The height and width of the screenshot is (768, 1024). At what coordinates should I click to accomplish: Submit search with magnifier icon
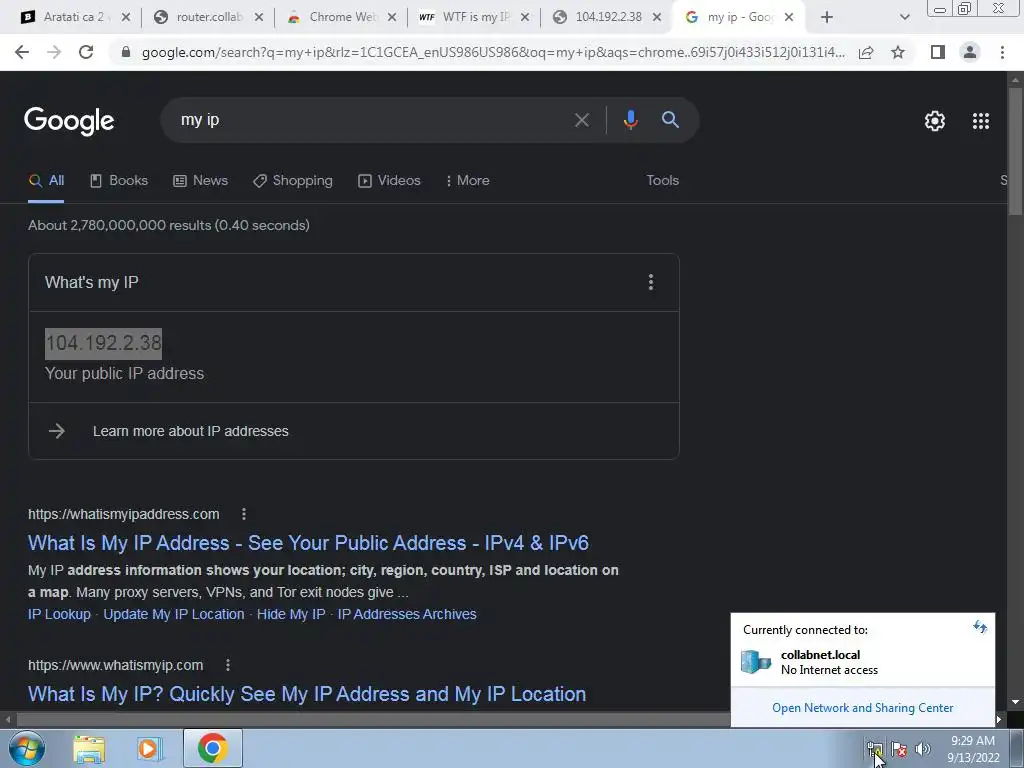coord(670,120)
